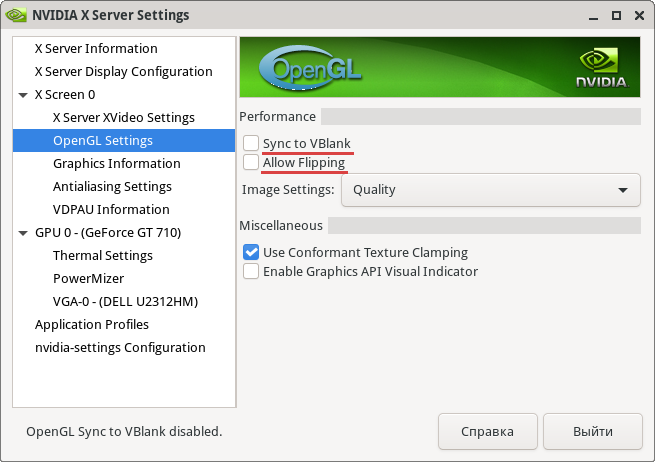The image size is (655, 462).
Task: Click the Выйти quit button
Action: click(x=593, y=432)
